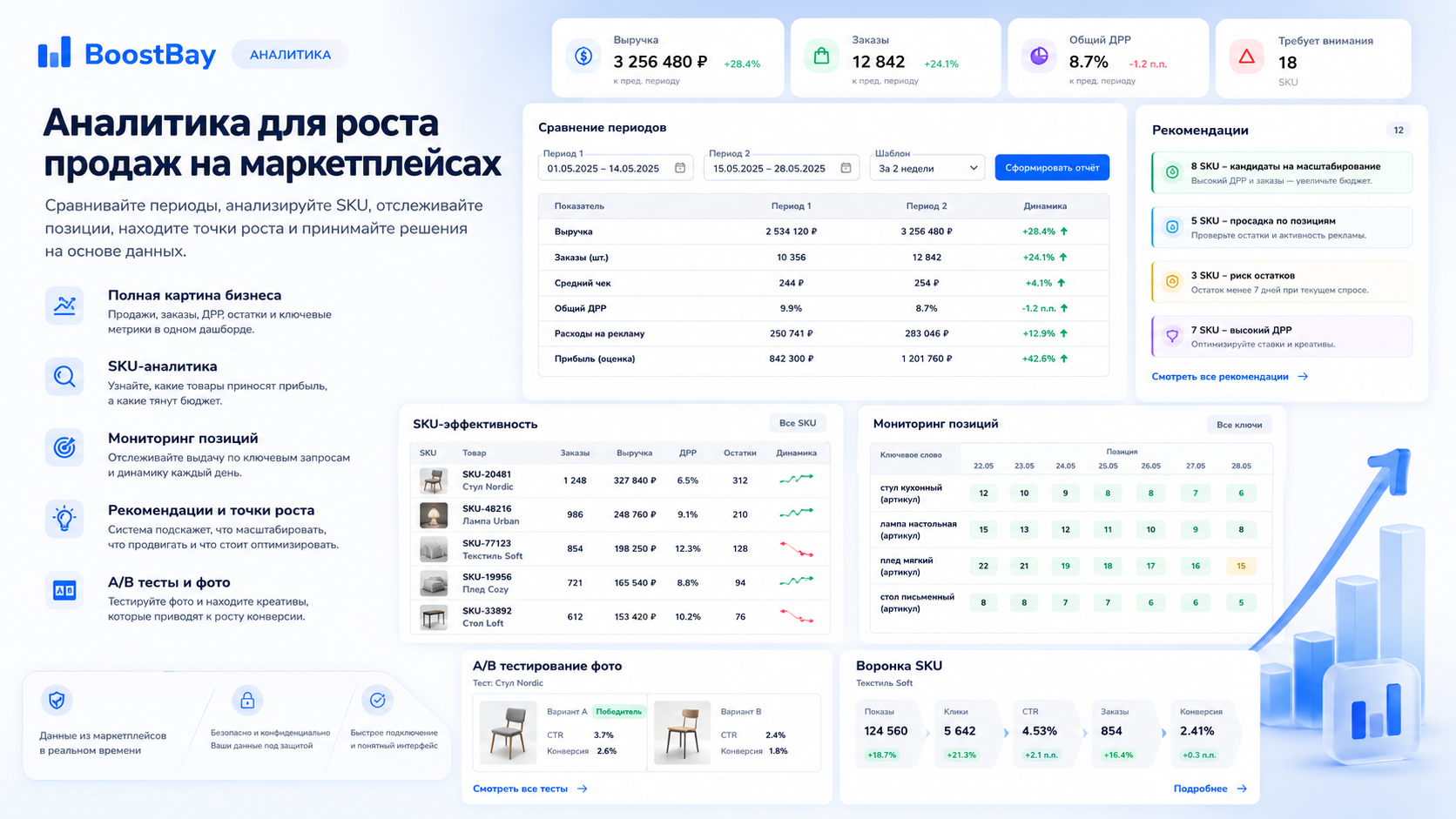
Task: Click the pie chart icon in Общий ДРР card
Action: point(1039,57)
